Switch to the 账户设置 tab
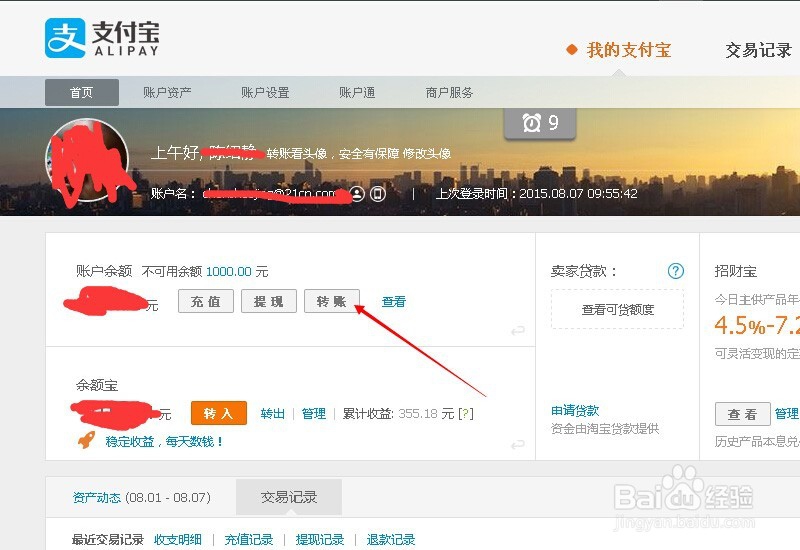800x550 pixels. [265, 92]
